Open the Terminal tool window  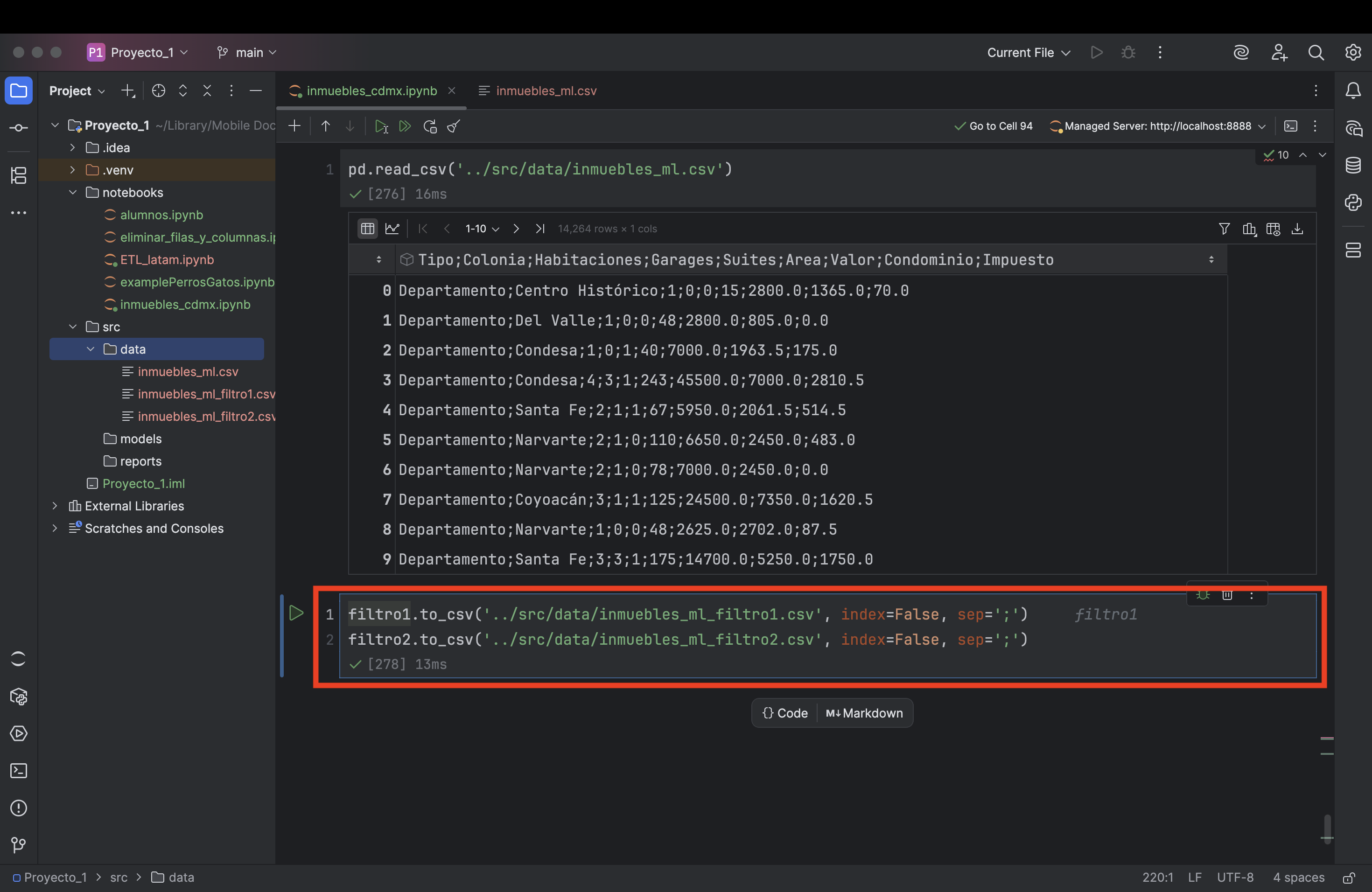point(19,771)
